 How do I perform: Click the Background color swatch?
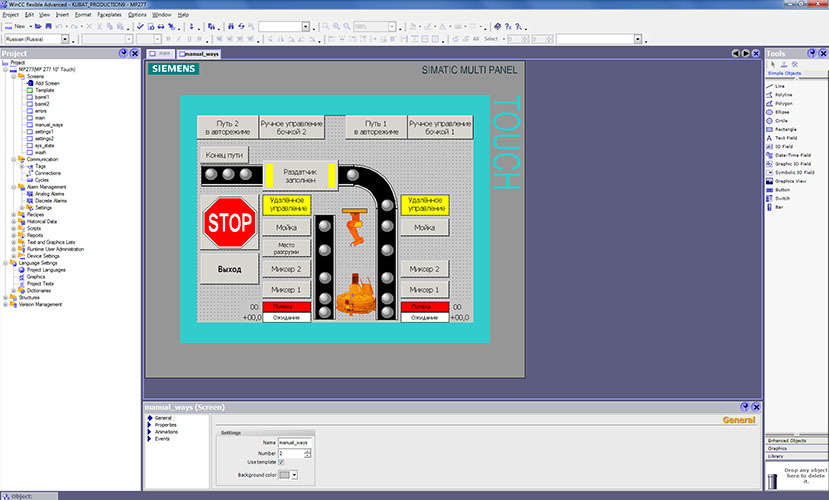[x=284, y=475]
